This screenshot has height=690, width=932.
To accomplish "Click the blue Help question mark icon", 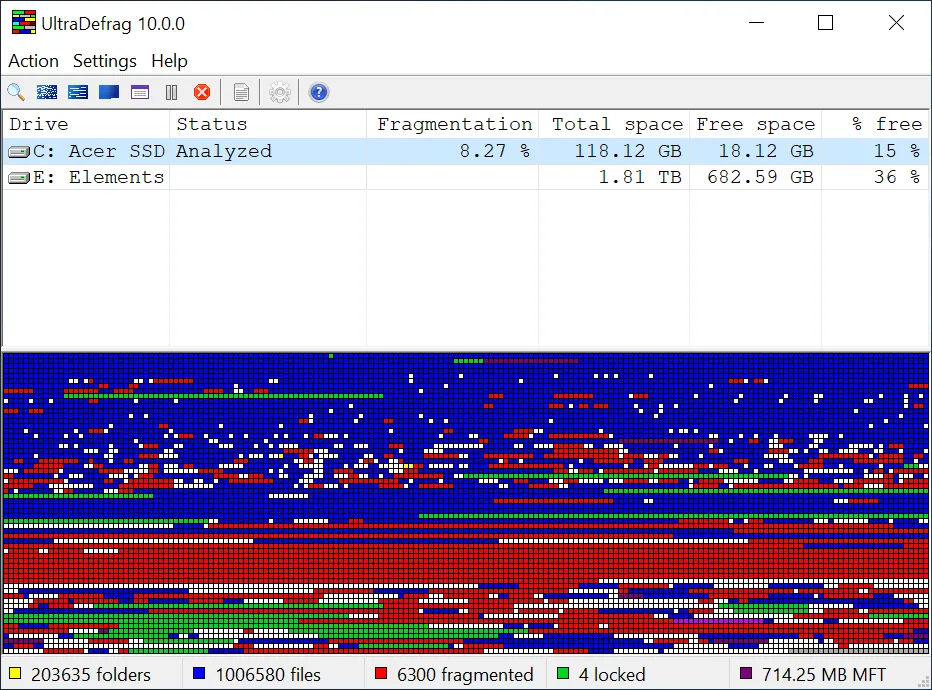I will pyautogui.click(x=318, y=92).
